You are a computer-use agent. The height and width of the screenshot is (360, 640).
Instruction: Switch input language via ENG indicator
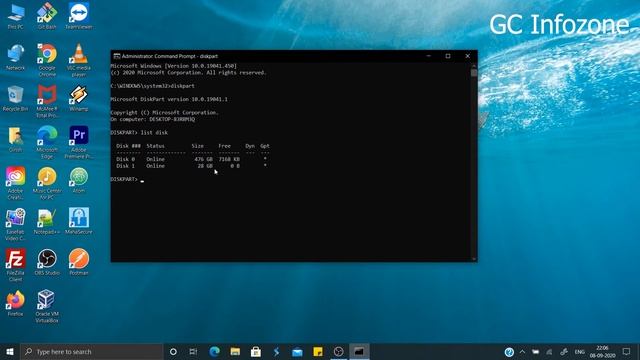[580, 352]
